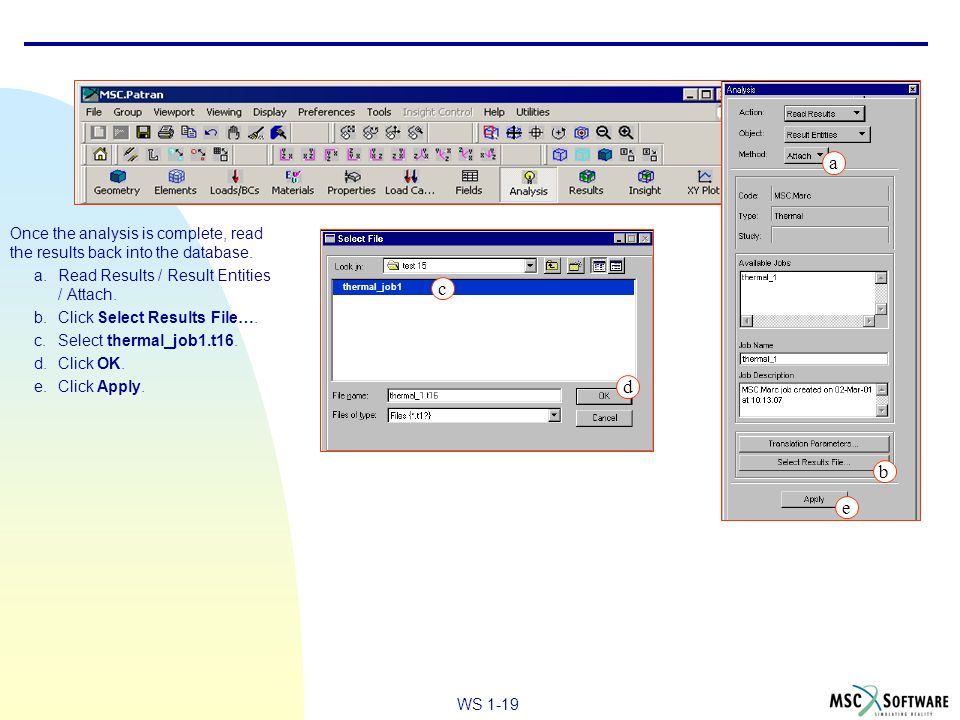Click the New file toolbar icon
960x720 pixels.
[x=98, y=132]
